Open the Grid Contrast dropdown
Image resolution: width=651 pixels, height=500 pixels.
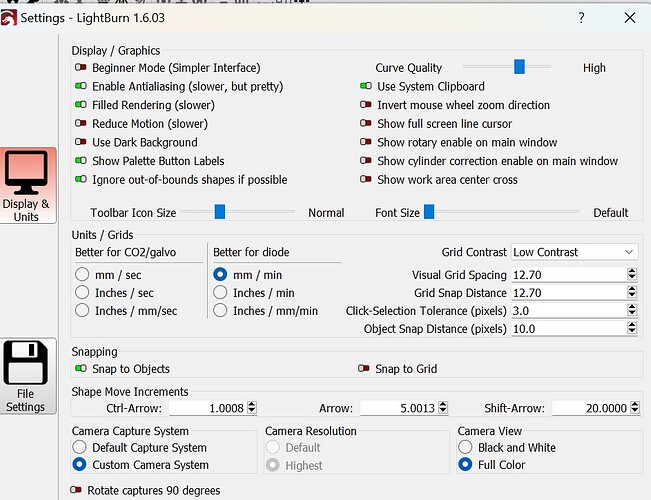[574, 252]
